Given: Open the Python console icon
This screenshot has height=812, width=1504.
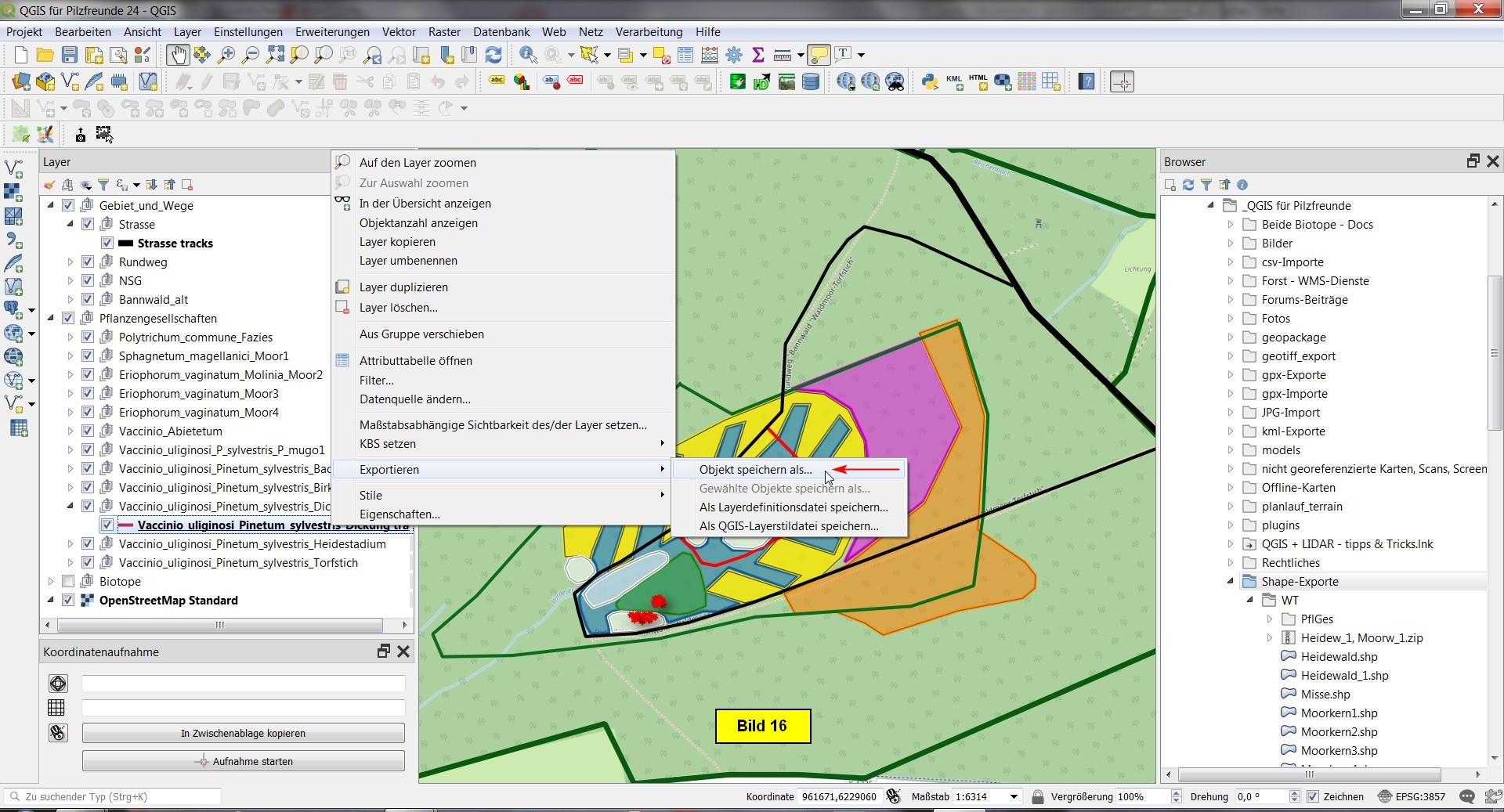Looking at the screenshot, I should (929, 81).
